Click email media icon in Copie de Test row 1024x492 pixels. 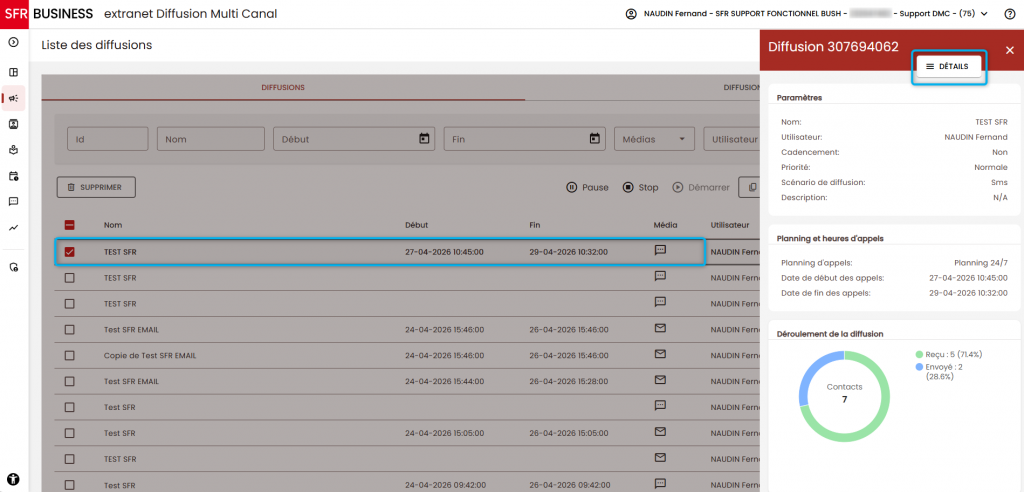pyautogui.click(x=660, y=354)
